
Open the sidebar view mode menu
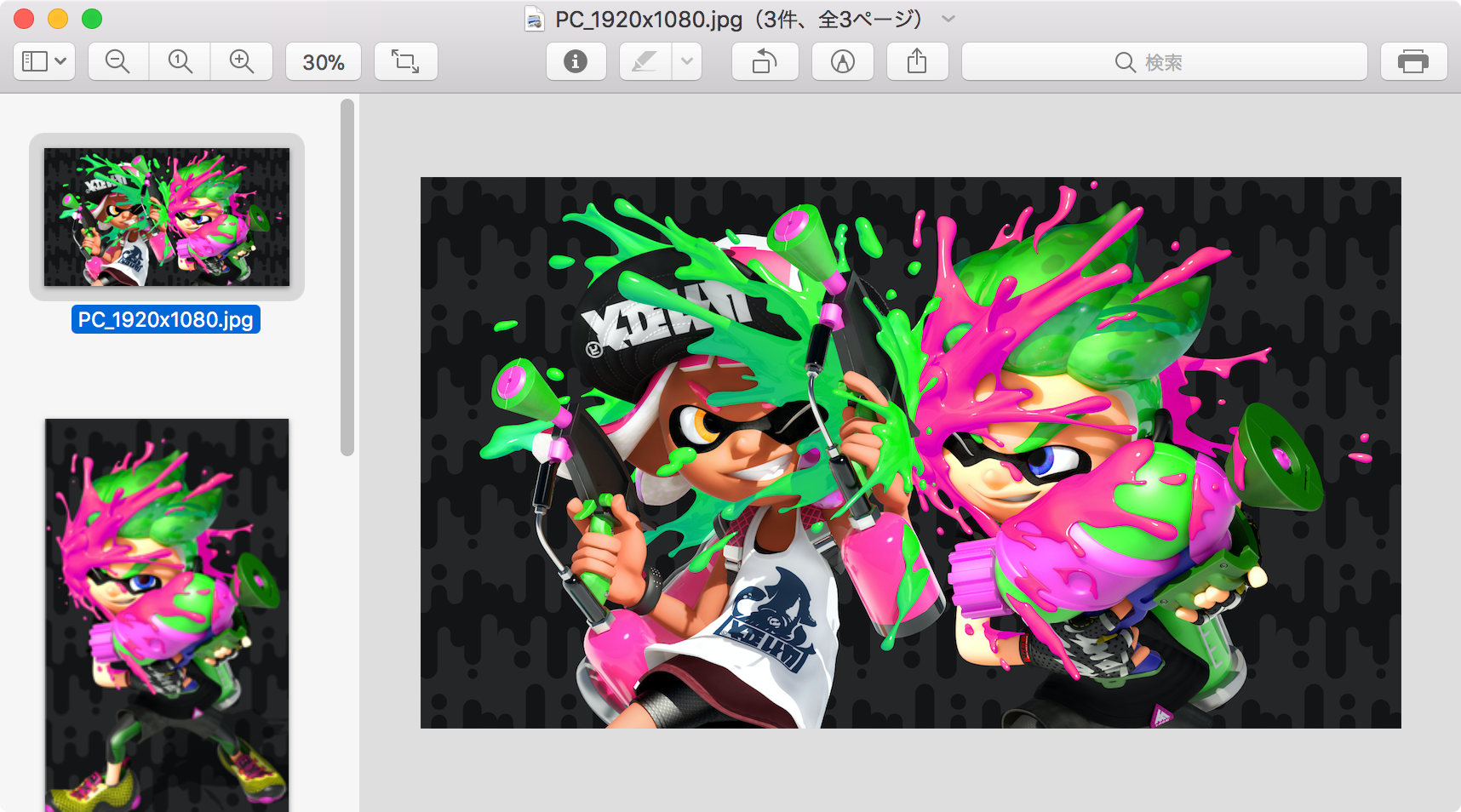click(44, 61)
